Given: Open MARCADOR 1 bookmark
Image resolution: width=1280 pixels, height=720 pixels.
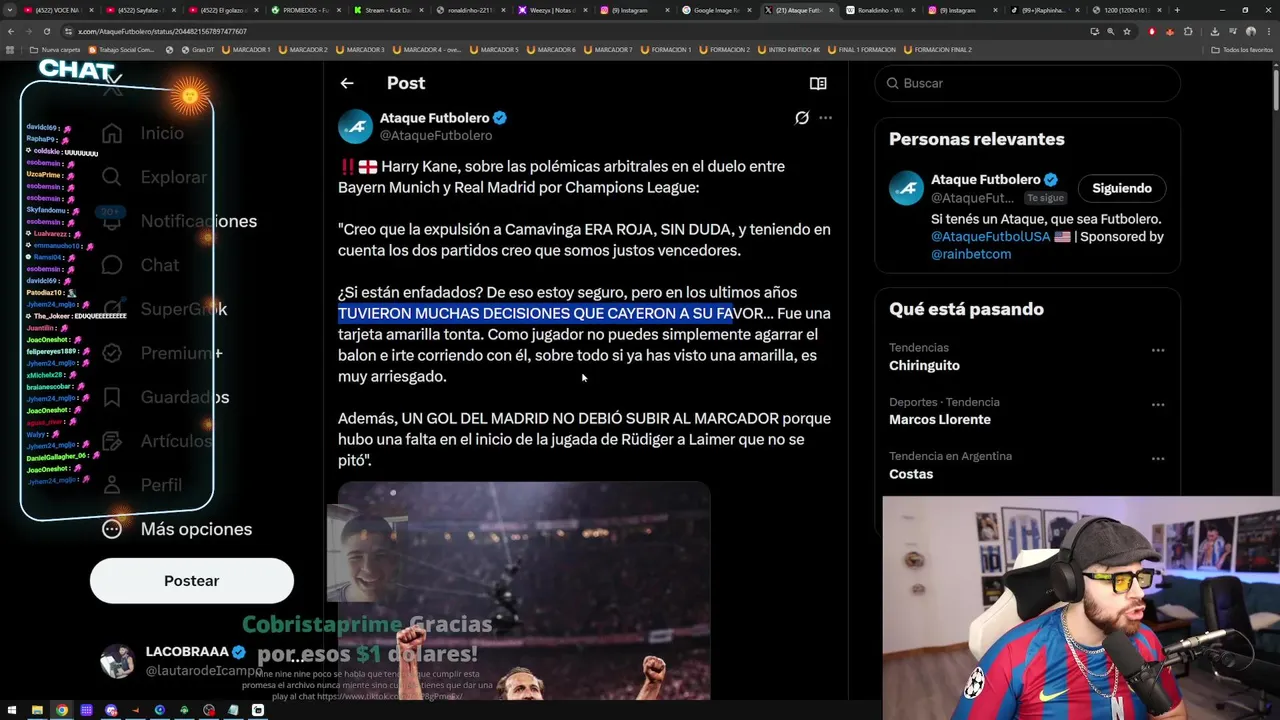Looking at the screenshot, I should click(x=246, y=49).
